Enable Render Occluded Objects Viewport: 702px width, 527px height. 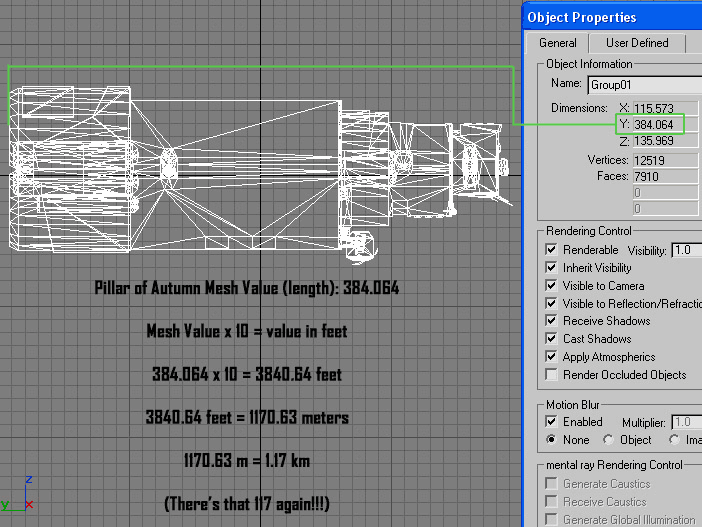pos(552,375)
